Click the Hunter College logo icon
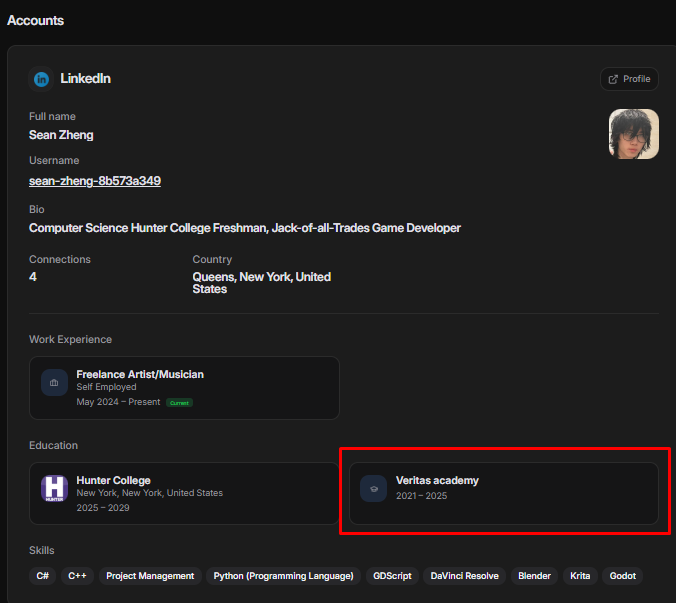Image resolution: width=676 pixels, height=603 pixels. tap(54, 488)
